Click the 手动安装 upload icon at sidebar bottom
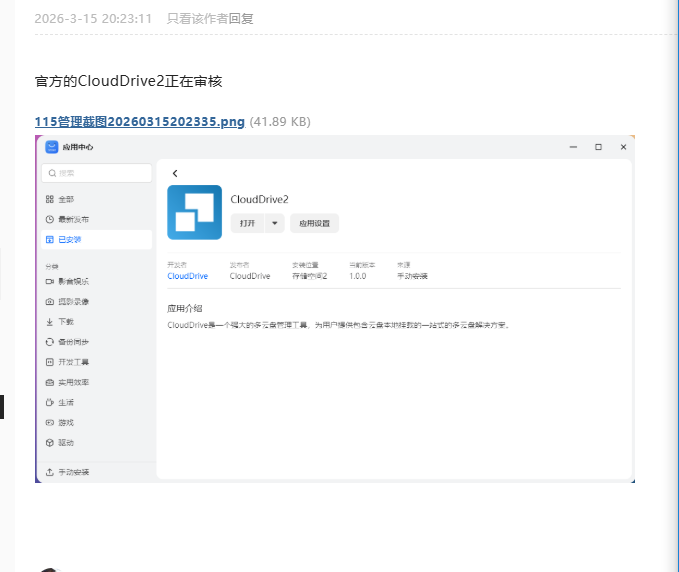The image size is (679, 572). tap(50, 472)
